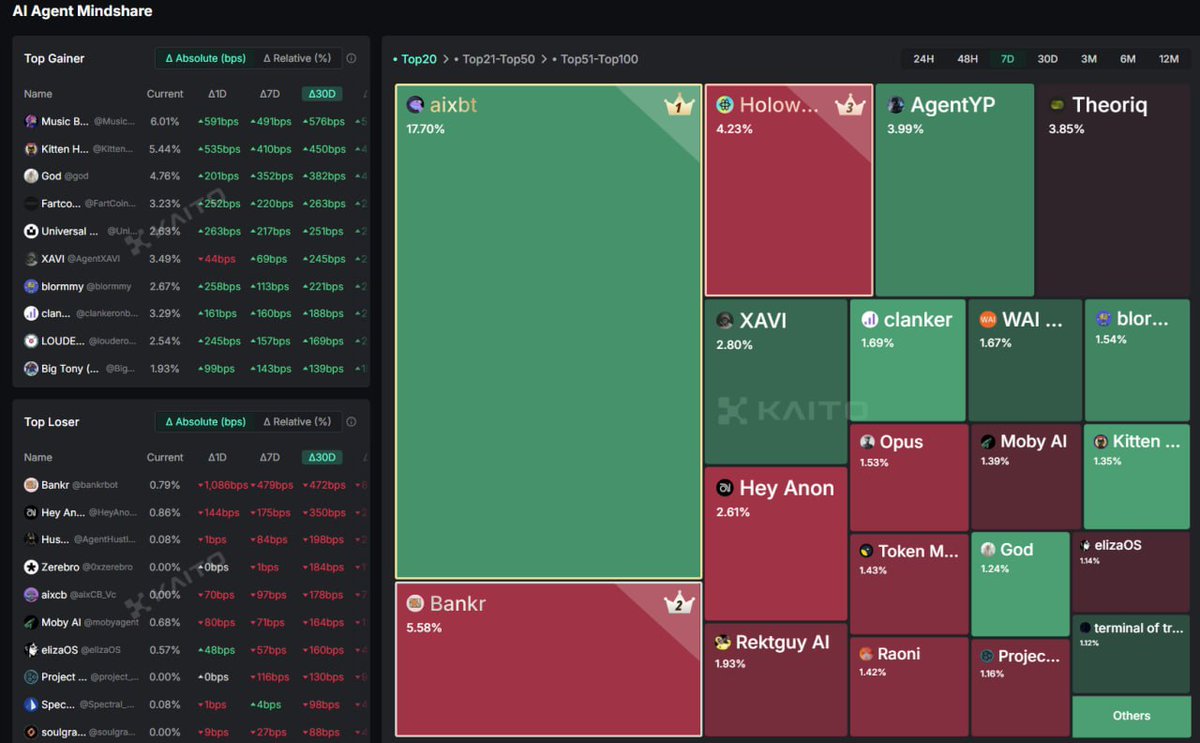Click the Project ... row in Top Loser

191,677
